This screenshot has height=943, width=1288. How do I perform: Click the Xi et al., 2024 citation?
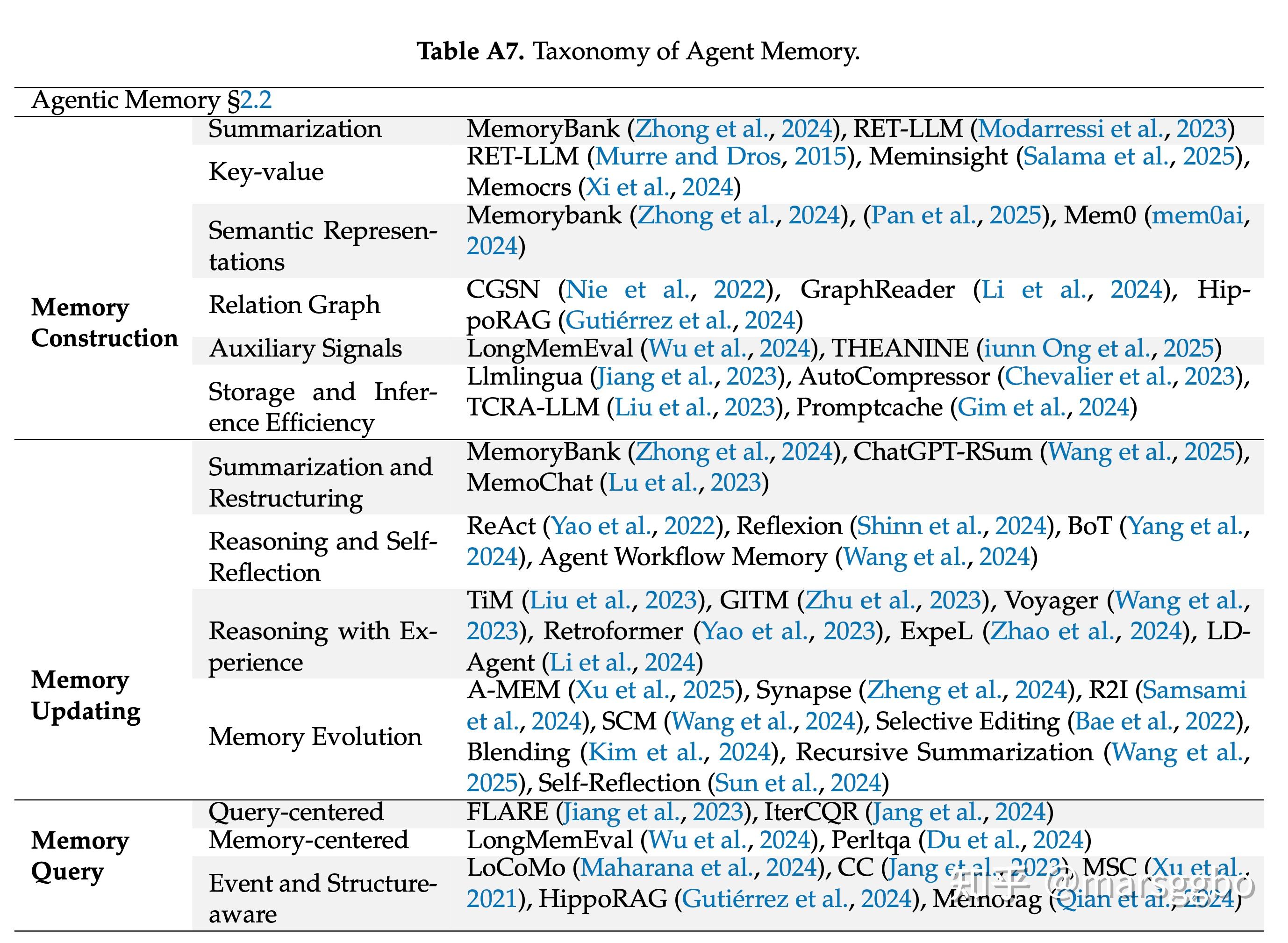pos(659,187)
